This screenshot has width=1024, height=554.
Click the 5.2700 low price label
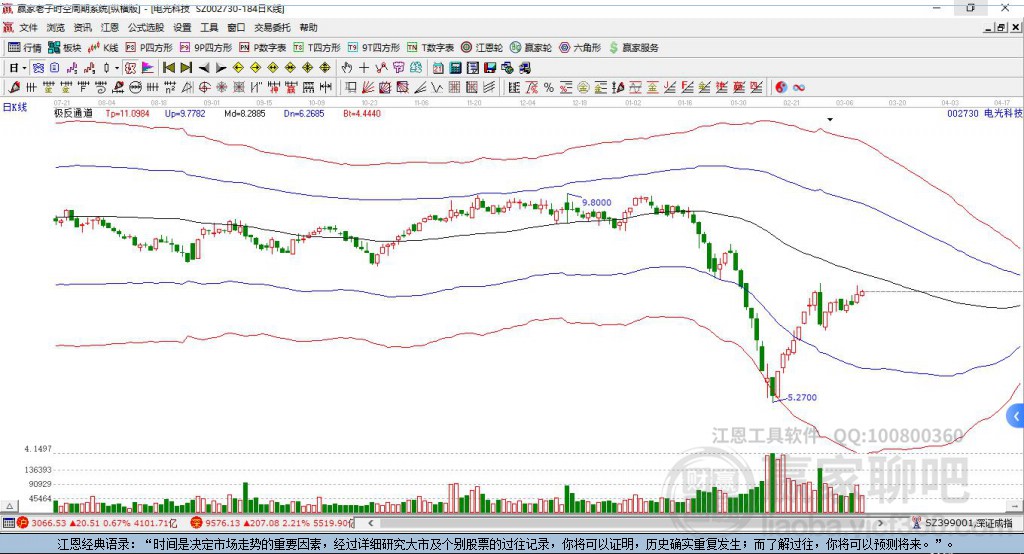coord(802,397)
